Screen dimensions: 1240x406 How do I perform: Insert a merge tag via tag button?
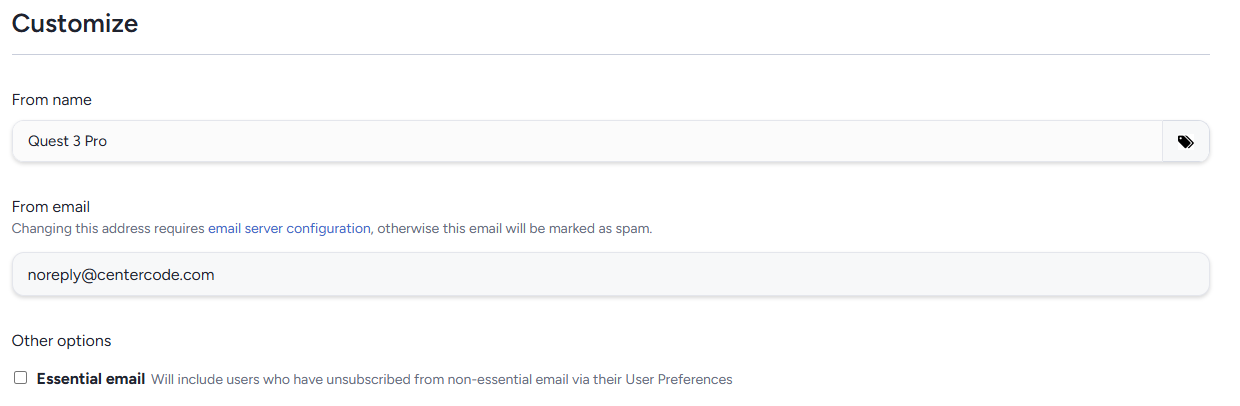(x=1185, y=142)
